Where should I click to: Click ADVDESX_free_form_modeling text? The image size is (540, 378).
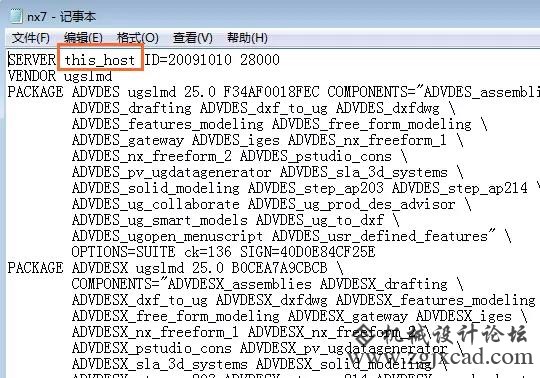point(176,317)
